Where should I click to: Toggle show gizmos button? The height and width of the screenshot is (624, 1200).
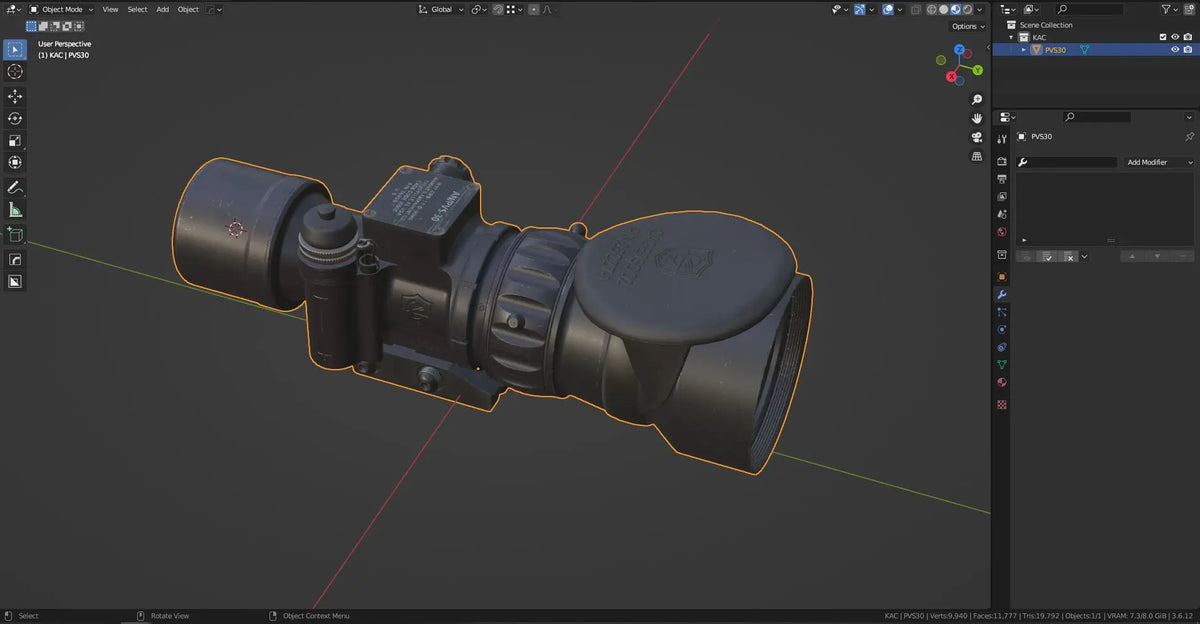859,9
